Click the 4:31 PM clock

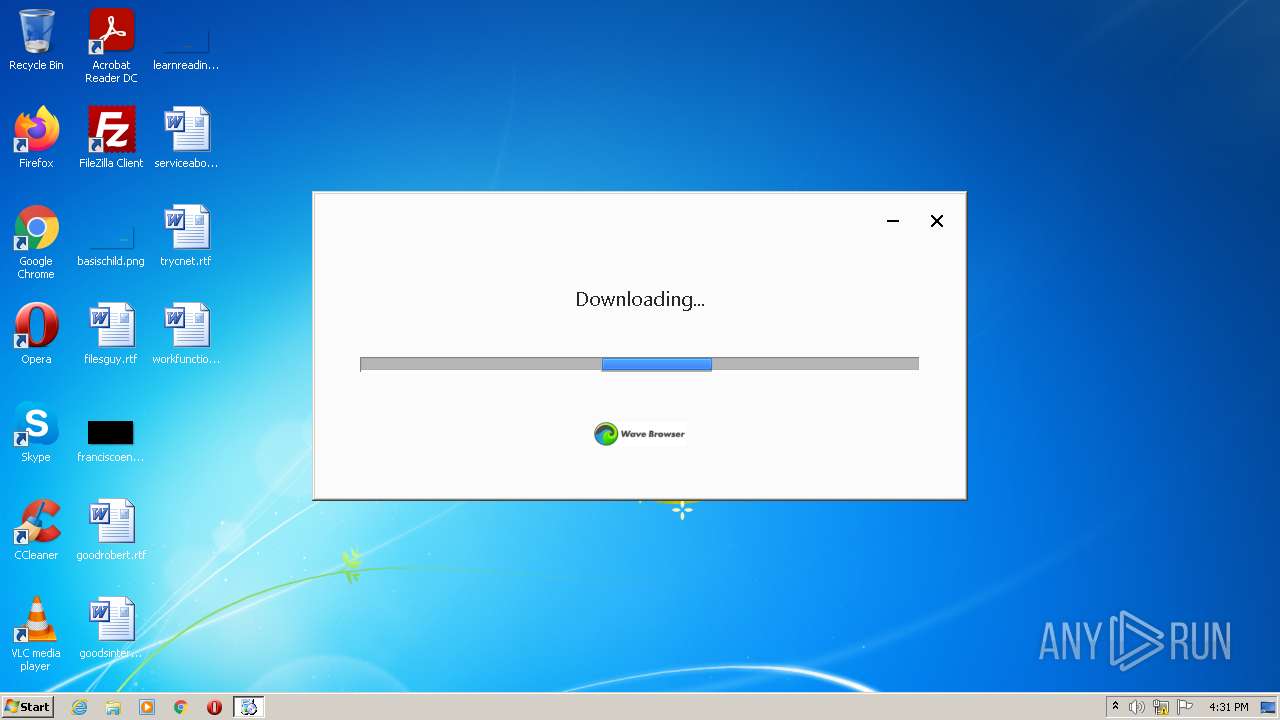[x=1228, y=707]
